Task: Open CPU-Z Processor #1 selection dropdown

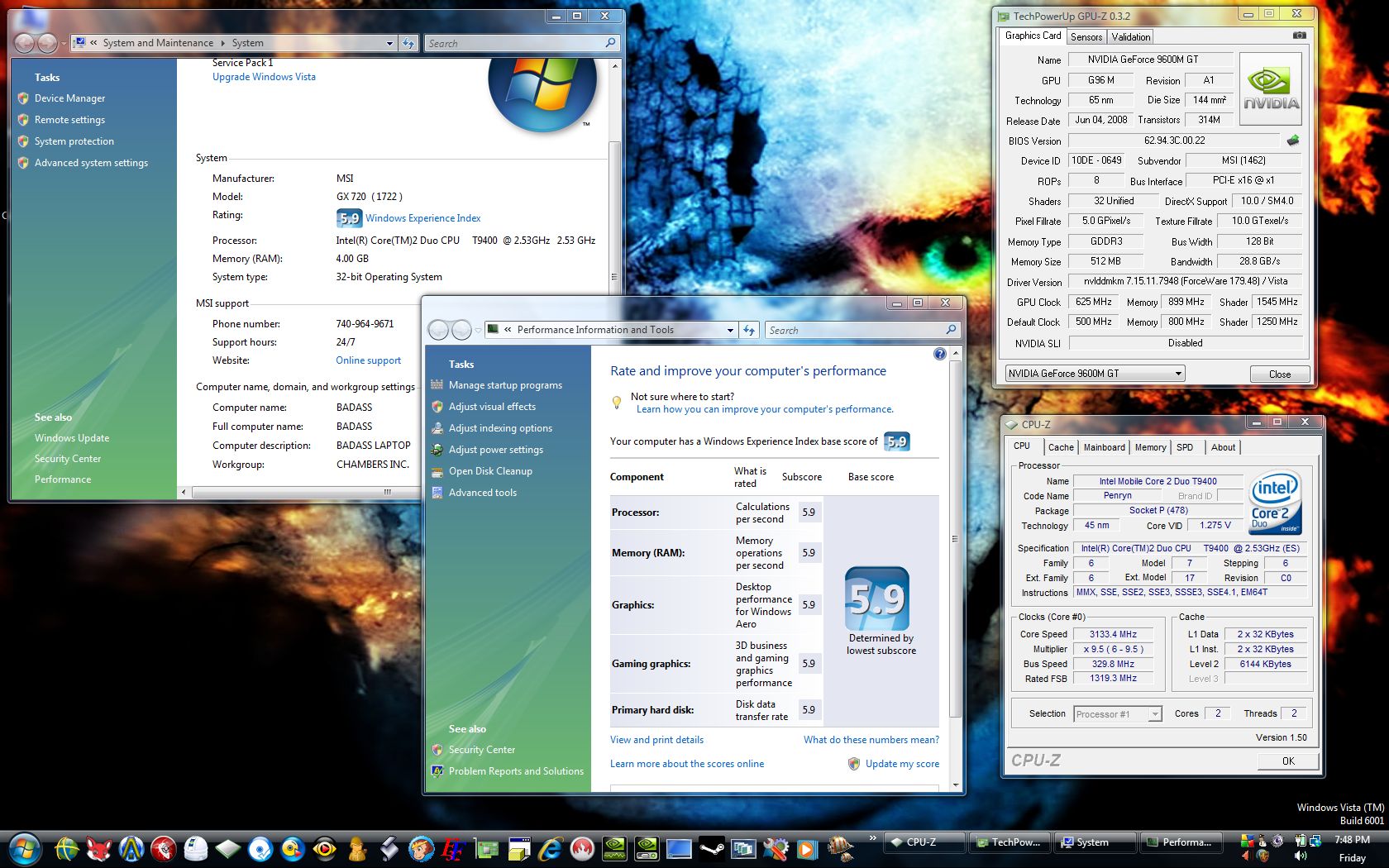Action: [1155, 714]
